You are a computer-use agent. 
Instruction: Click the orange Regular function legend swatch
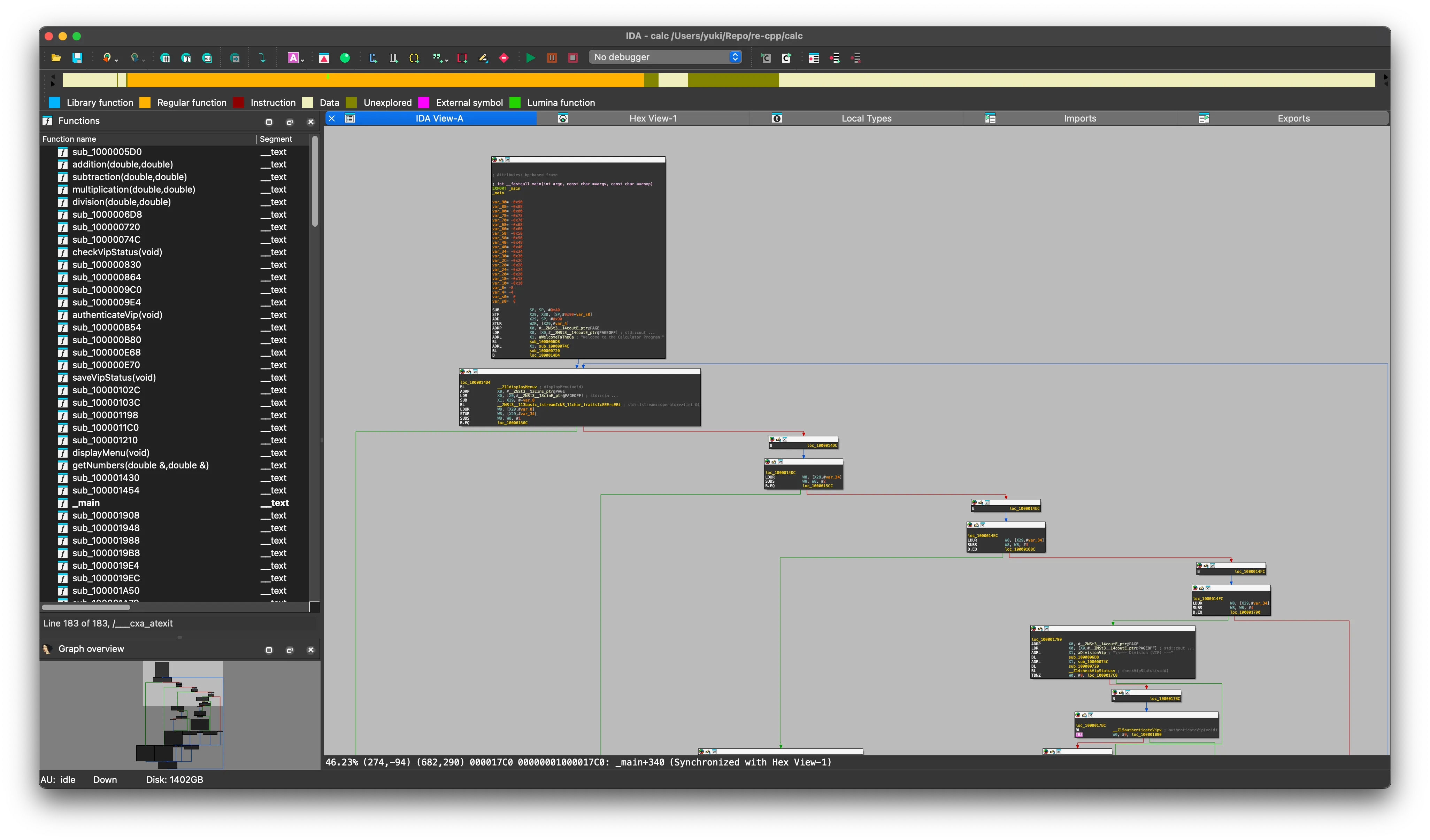[145, 103]
